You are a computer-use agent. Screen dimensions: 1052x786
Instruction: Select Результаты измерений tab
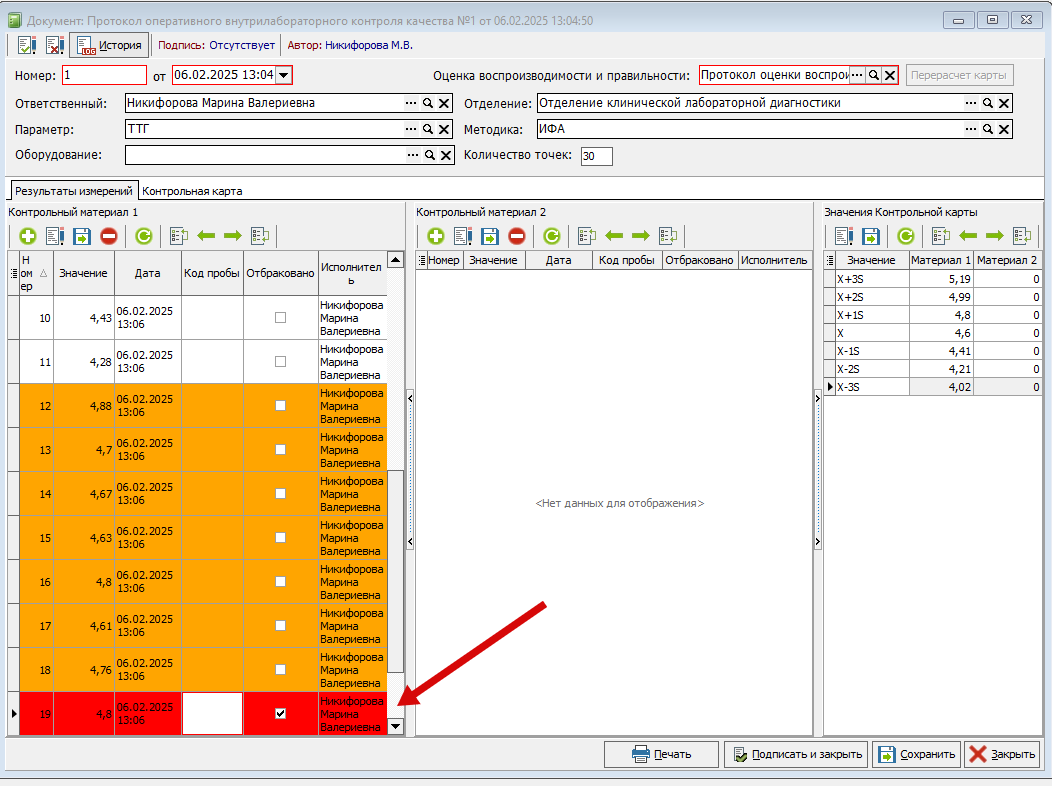coord(74,191)
